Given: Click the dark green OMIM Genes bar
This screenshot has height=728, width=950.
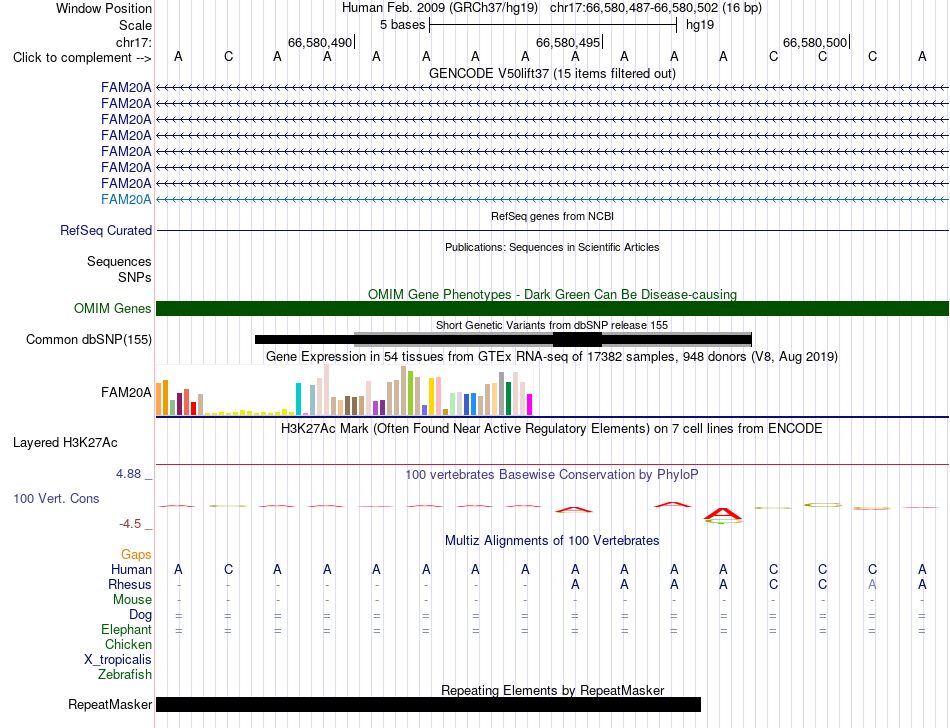Looking at the screenshot, I should 552,308.
